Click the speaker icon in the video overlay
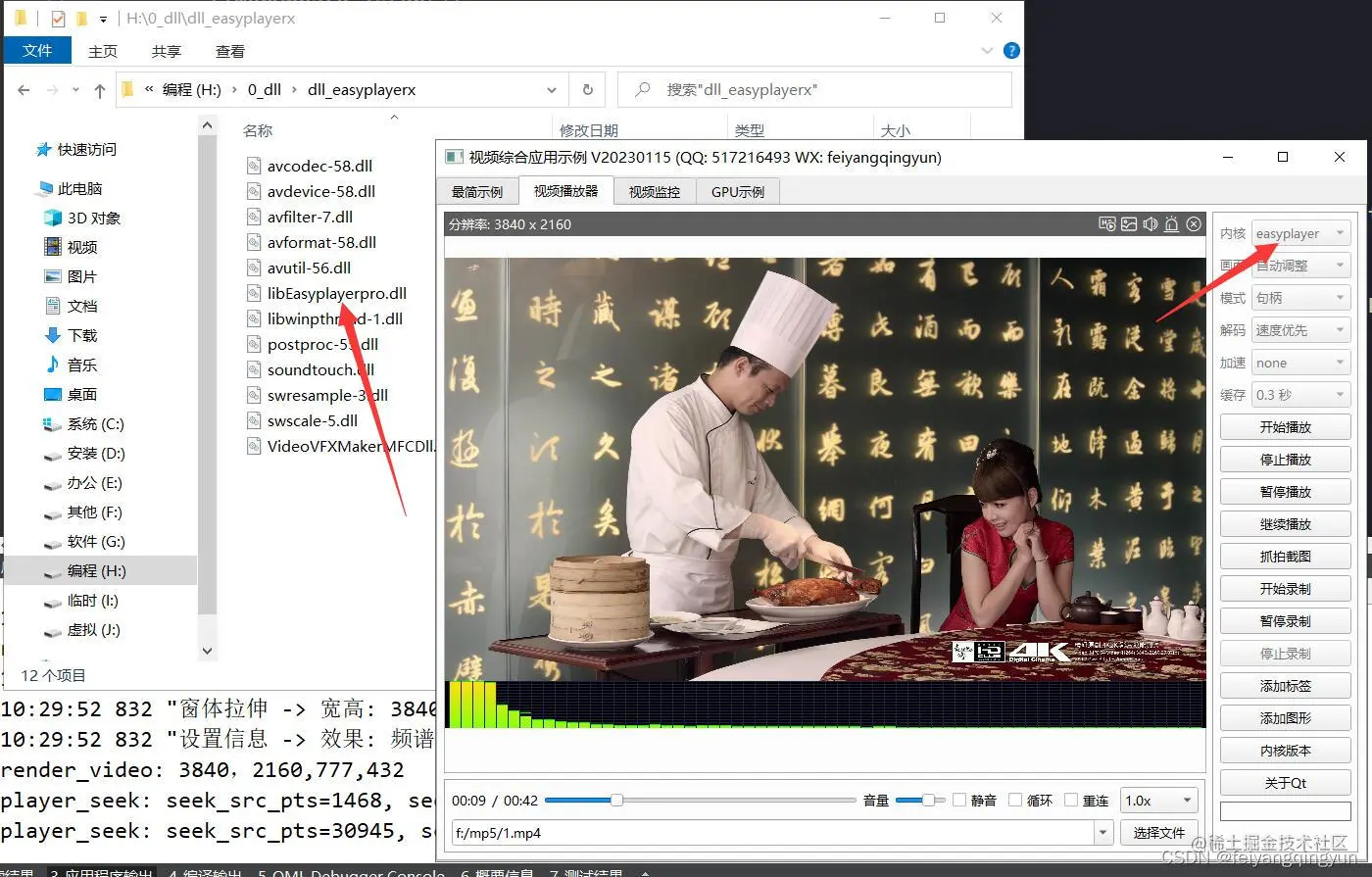Image resolution: width=1372 pixels, height=877 pixels. click(x=1151, y=224)
